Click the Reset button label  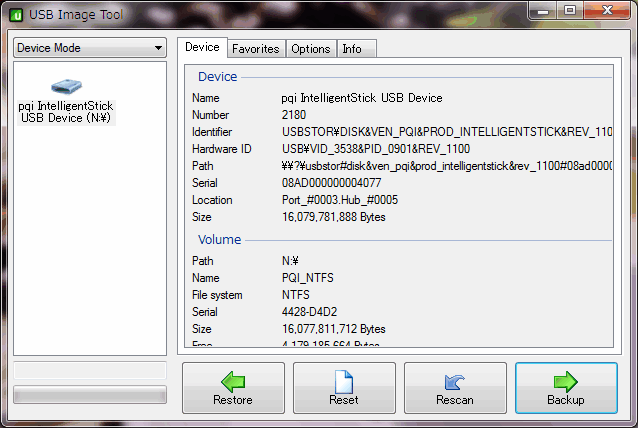click(x=344, y=400)
